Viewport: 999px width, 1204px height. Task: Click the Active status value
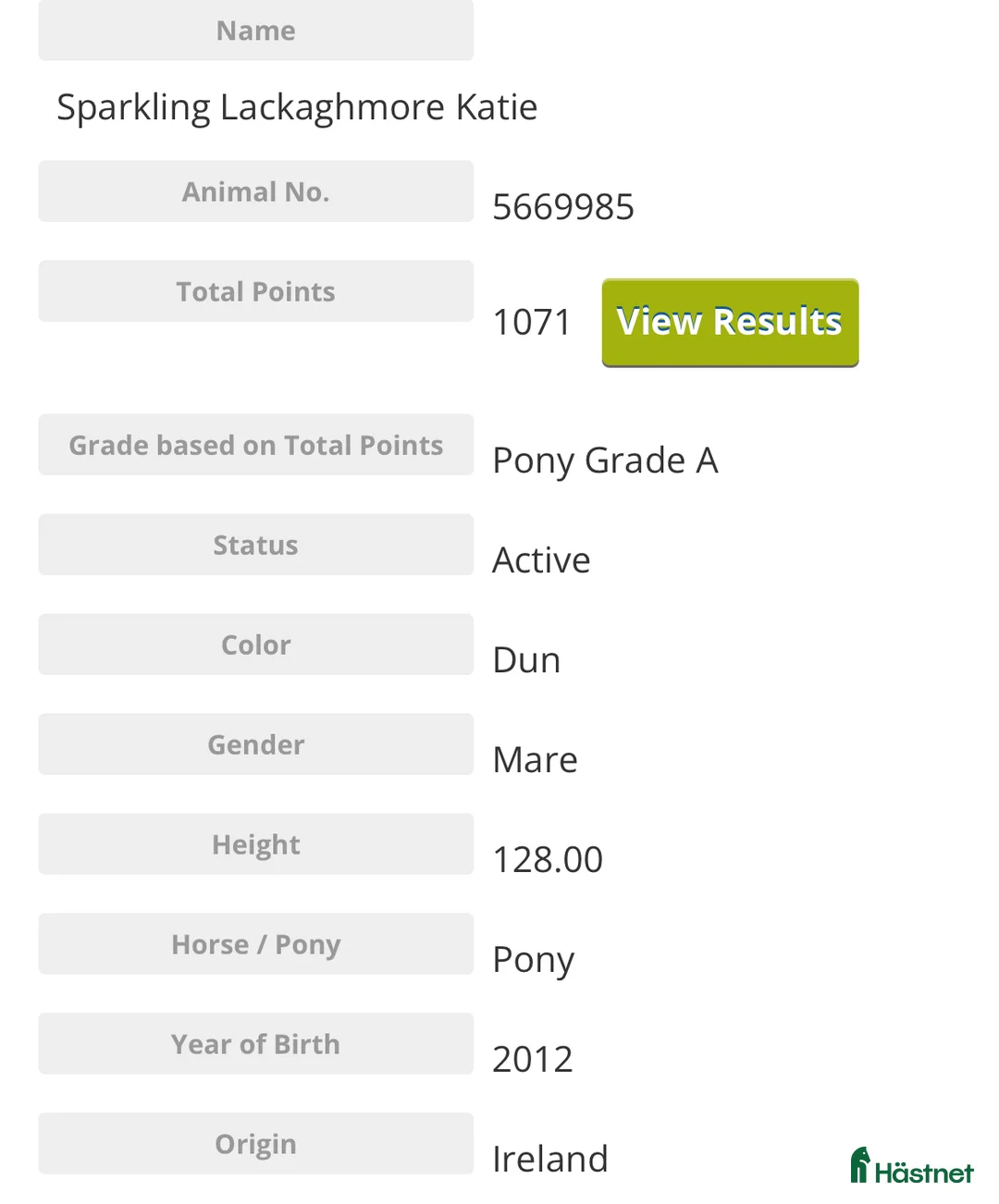click(541, 560)
